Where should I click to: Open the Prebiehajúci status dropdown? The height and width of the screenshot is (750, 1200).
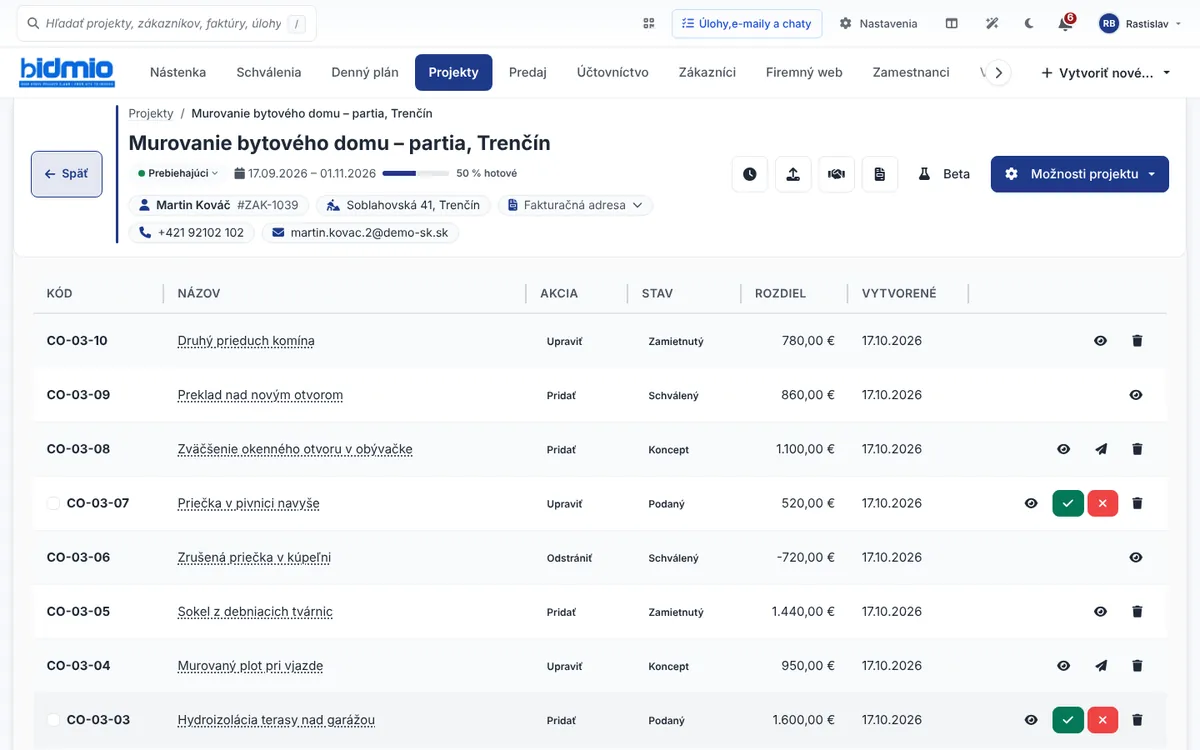click(x=178, y=173)
